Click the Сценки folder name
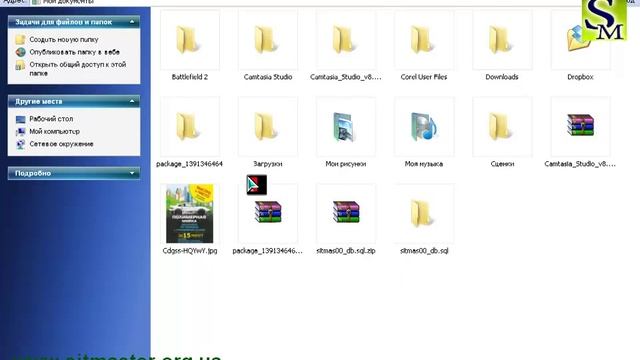Viewport: 640px width, 360px height. (502, 164)
